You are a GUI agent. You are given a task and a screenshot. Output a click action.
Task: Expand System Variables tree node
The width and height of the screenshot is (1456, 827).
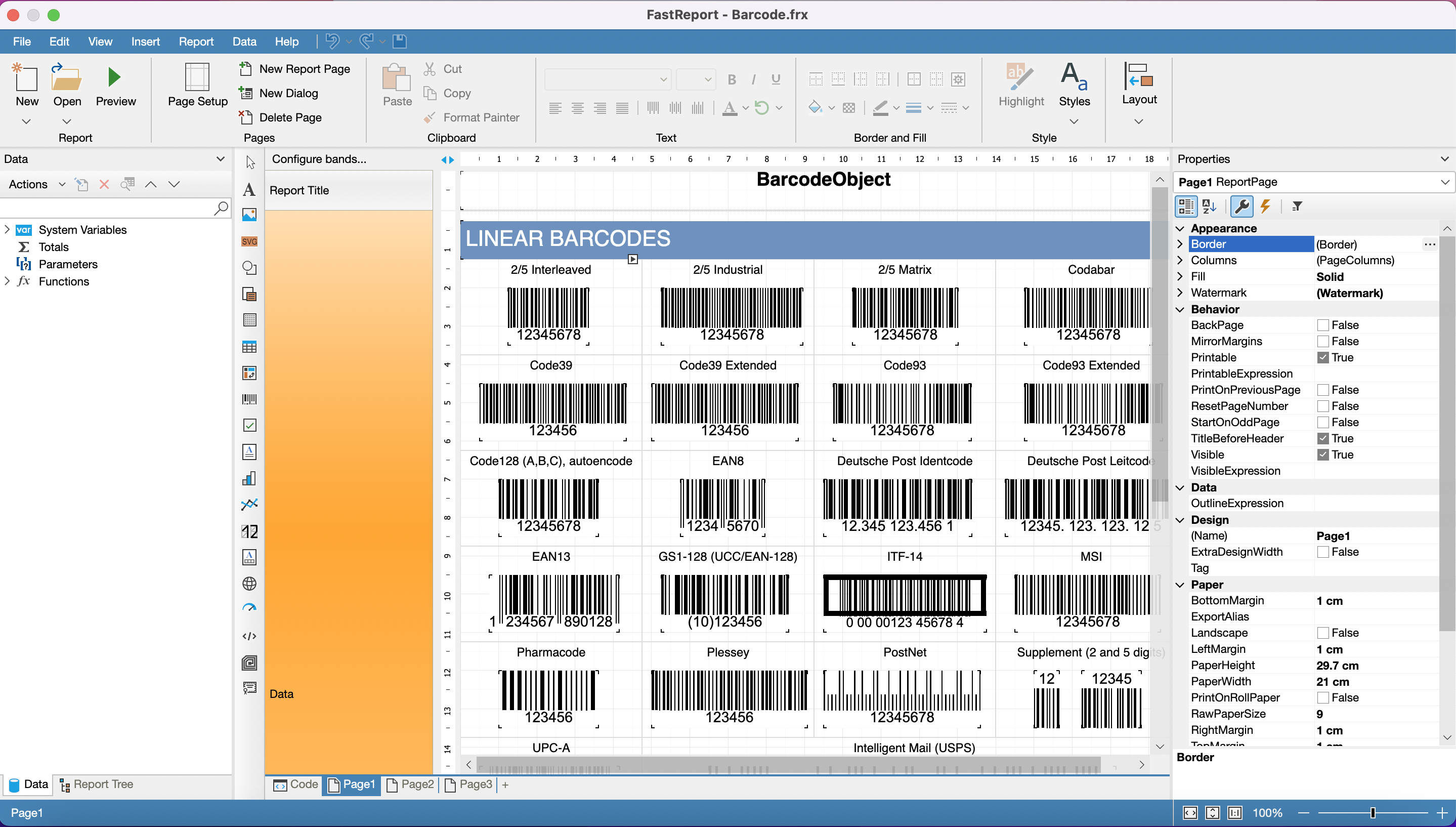pos(7,229)
